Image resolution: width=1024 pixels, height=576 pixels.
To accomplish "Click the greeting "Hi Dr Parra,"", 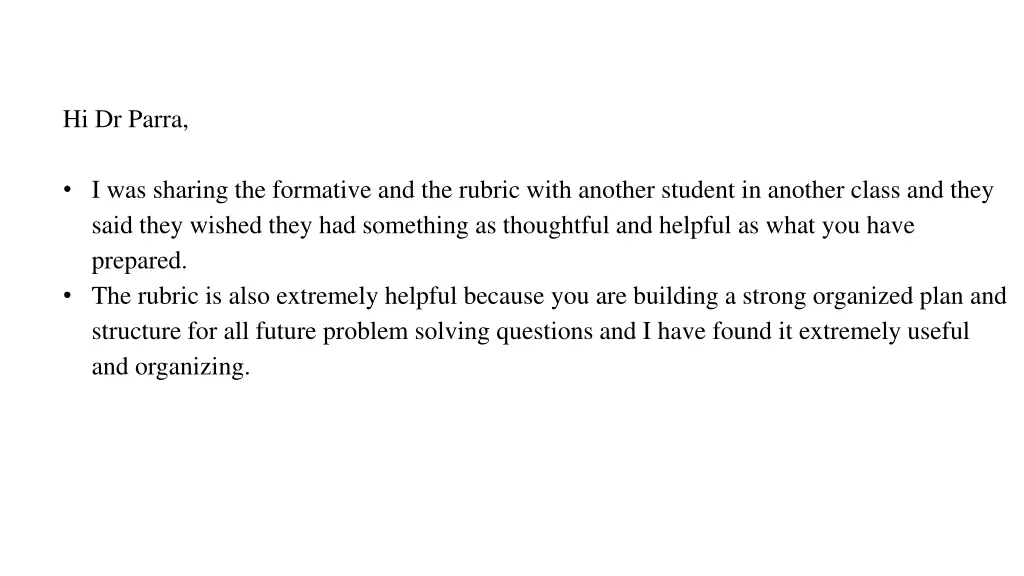I will click(125, 120).
